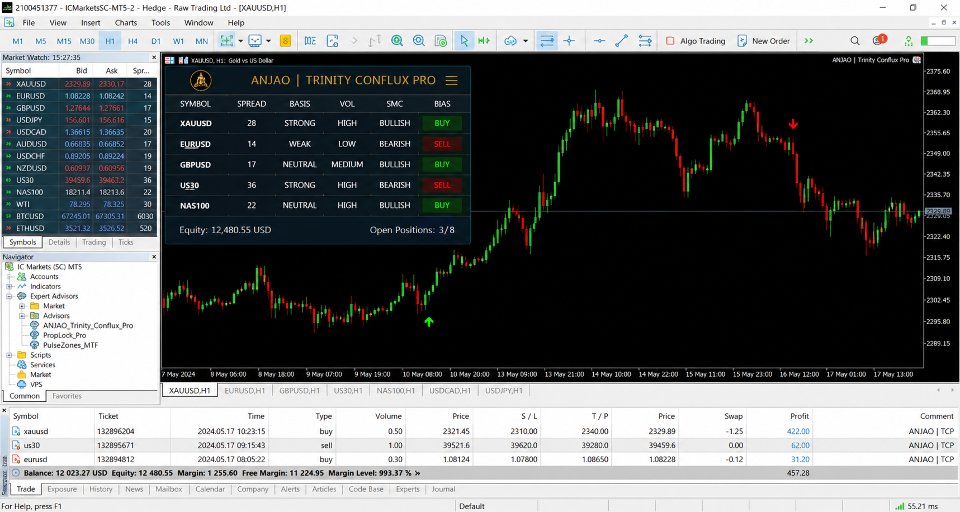960x512 pixels.
Task: Expand the Accounts tree node
Action: tap(9, 277)
